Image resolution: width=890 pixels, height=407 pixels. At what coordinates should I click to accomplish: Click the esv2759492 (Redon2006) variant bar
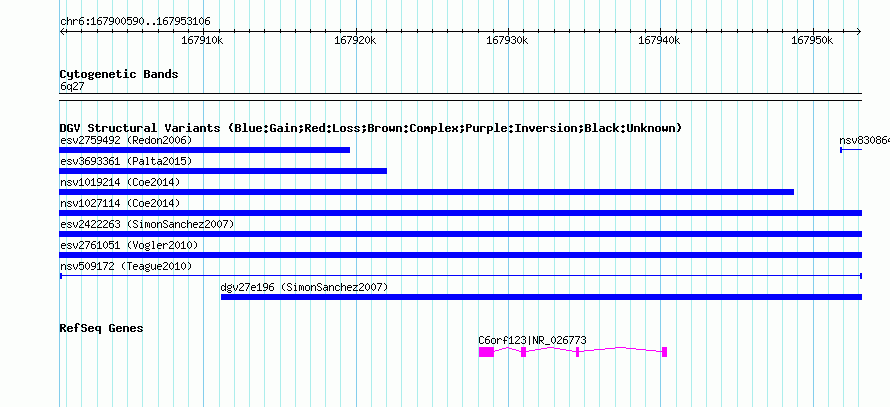point(204,150)
